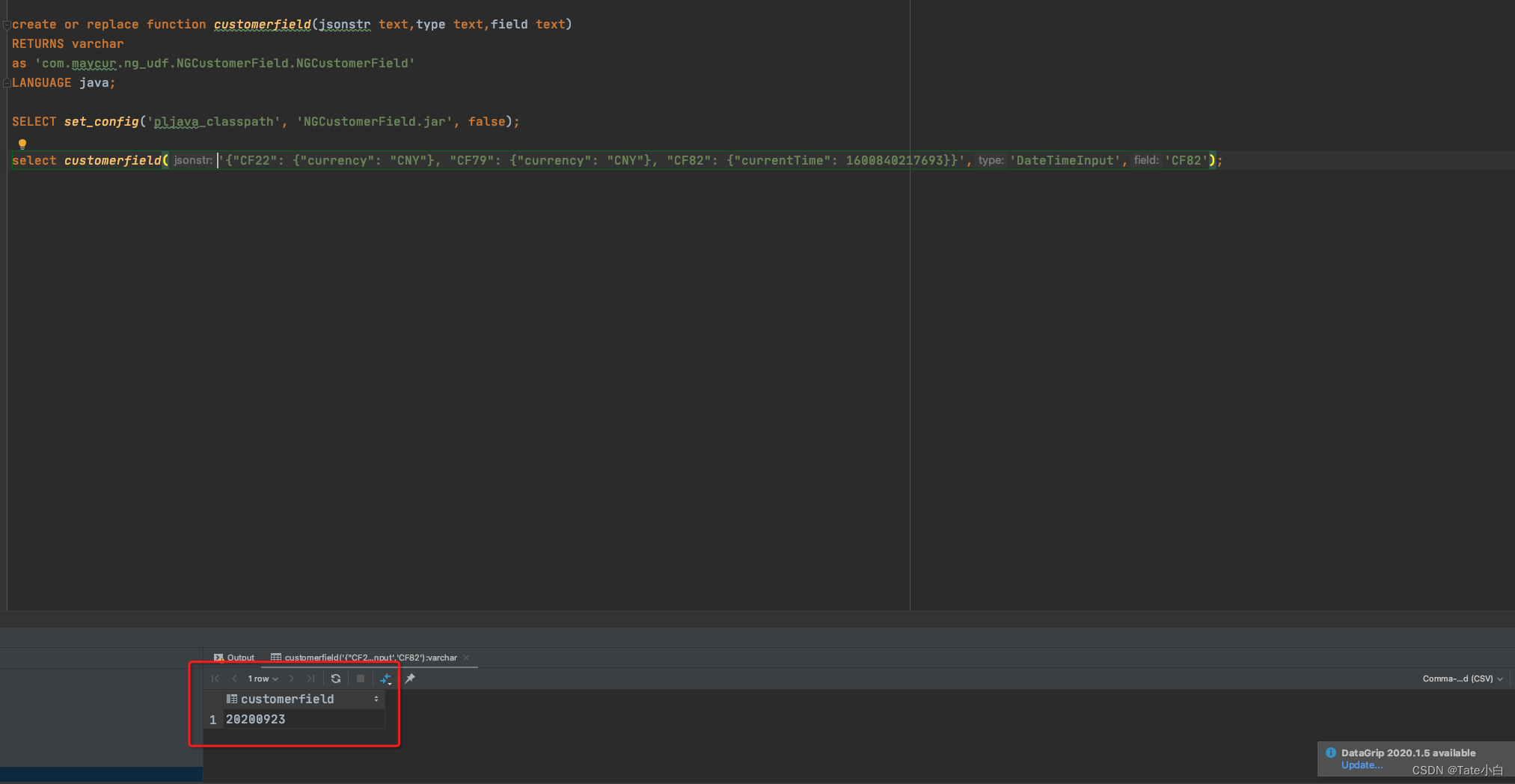This screenshot has height=784, width=1515.
Task: Go to previous page of results
Action: (234, 679)
